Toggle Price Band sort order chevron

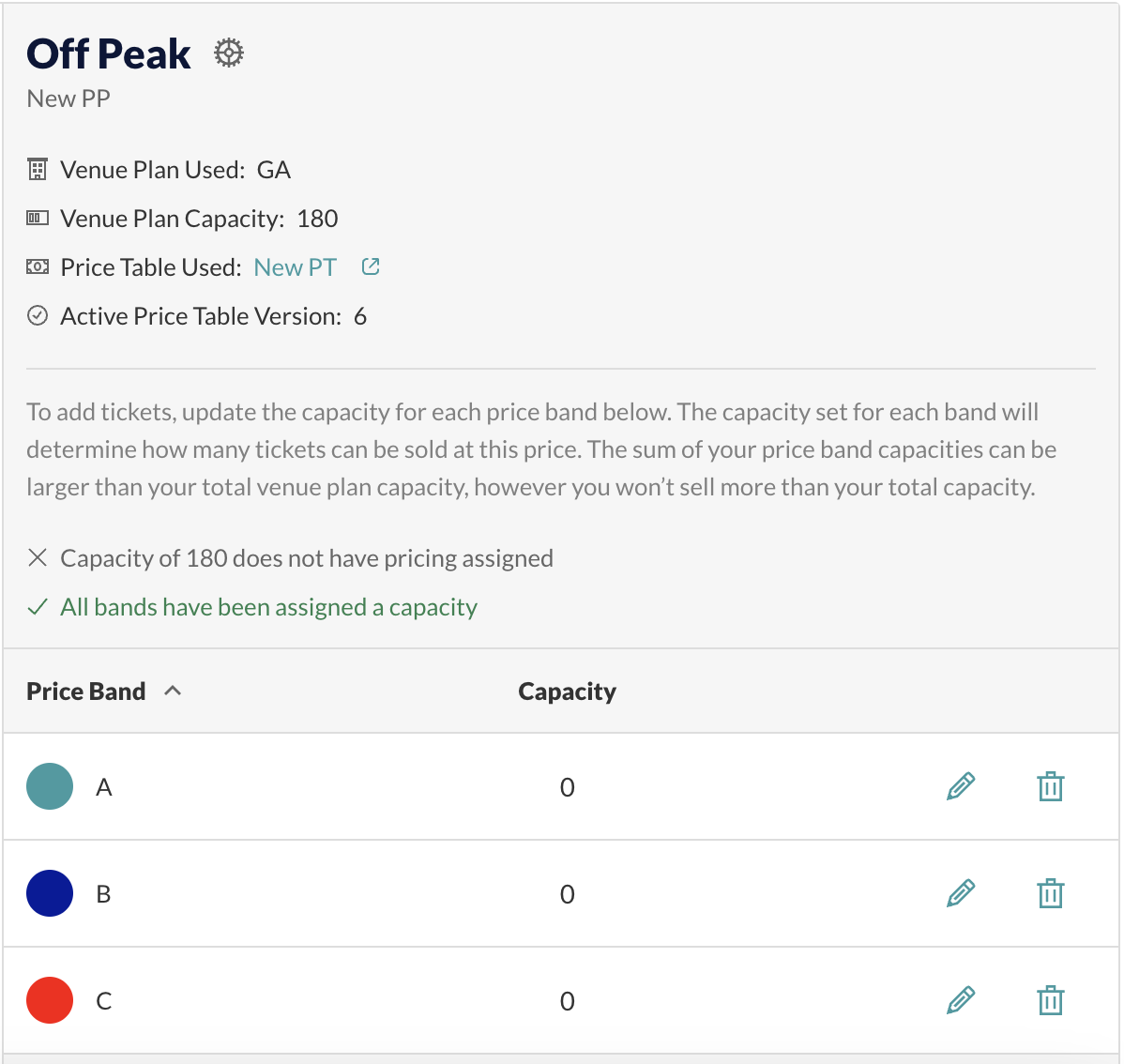[173, 692]
